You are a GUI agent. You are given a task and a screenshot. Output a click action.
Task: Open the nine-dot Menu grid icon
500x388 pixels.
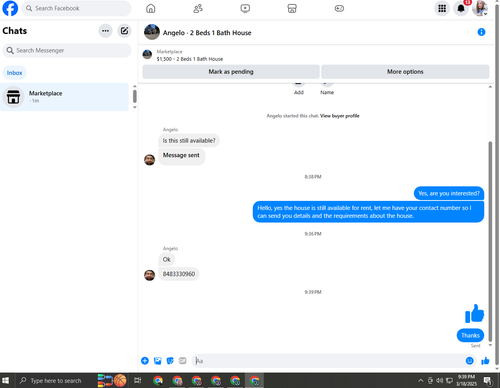pos(442,8)
